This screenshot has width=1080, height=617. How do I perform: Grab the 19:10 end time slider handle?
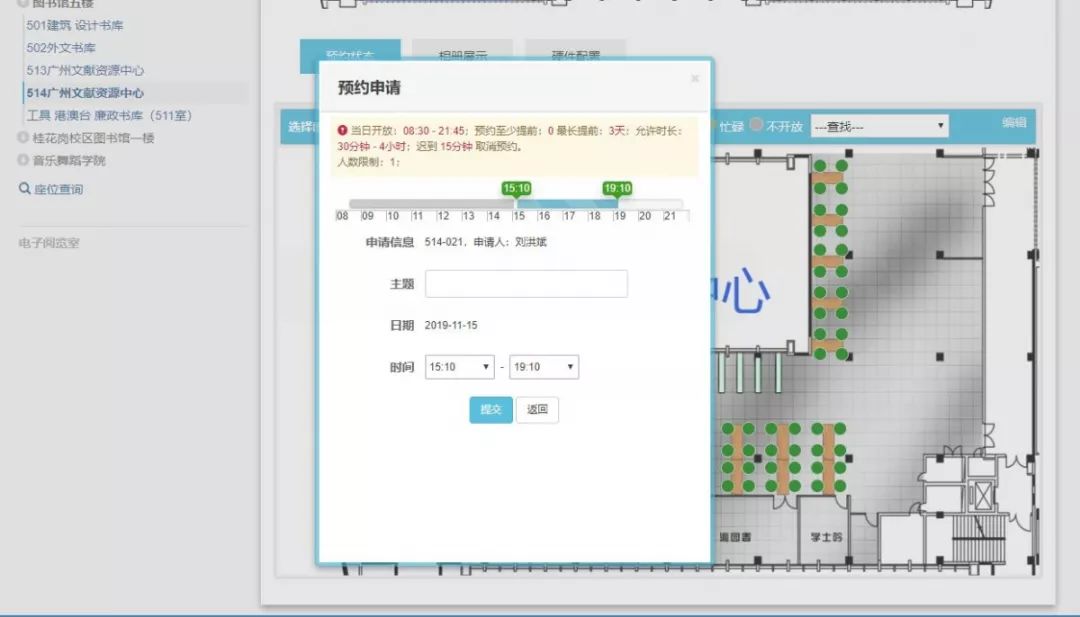[617, 189]
